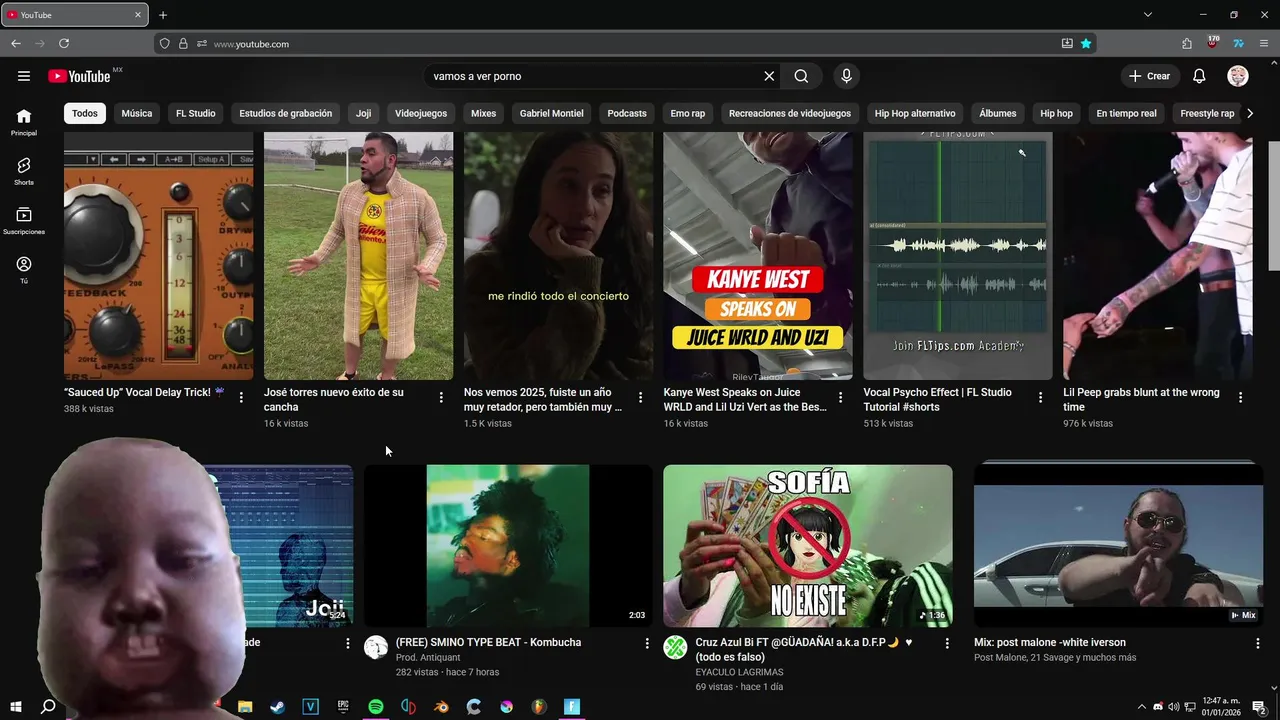Open the uBlock extension with badge 170

[x=1212, y=43]
